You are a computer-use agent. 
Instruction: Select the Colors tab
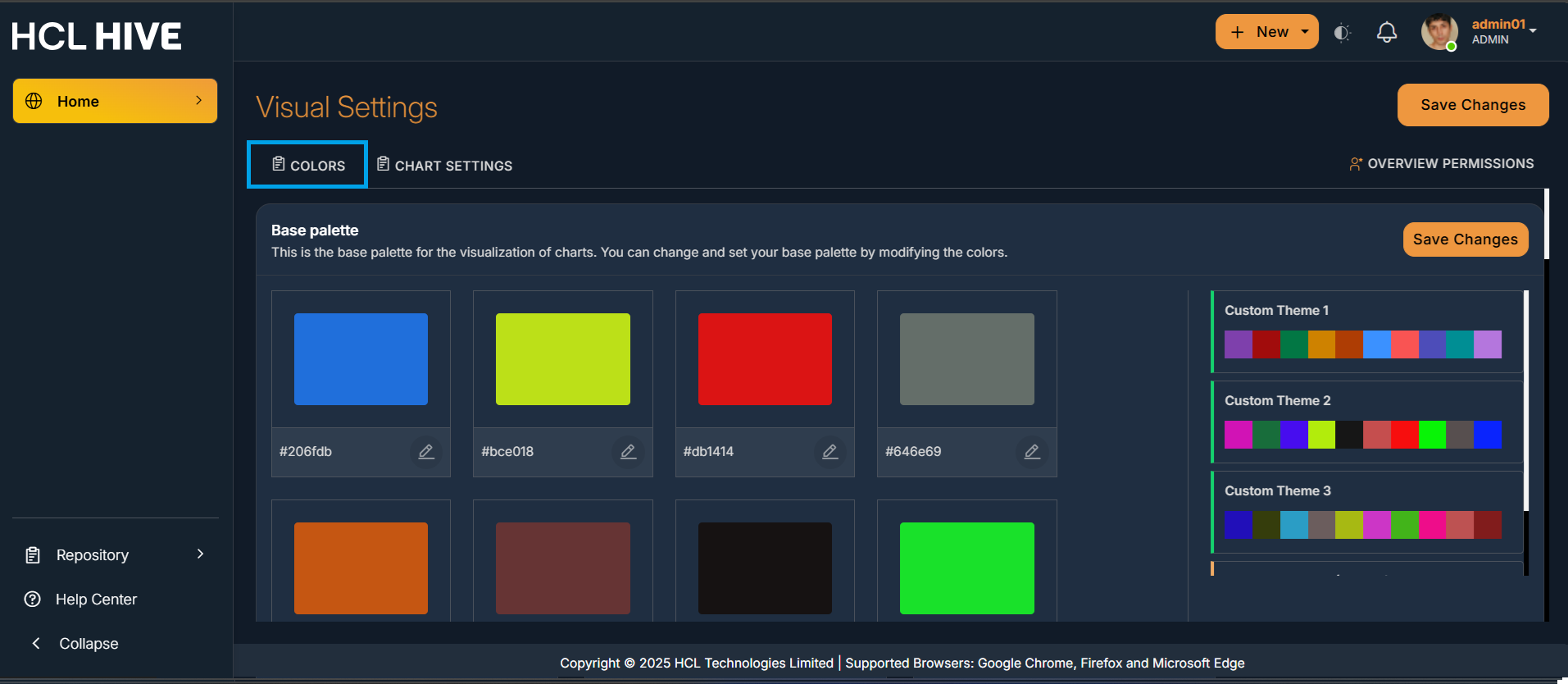(x=308, y=166)
